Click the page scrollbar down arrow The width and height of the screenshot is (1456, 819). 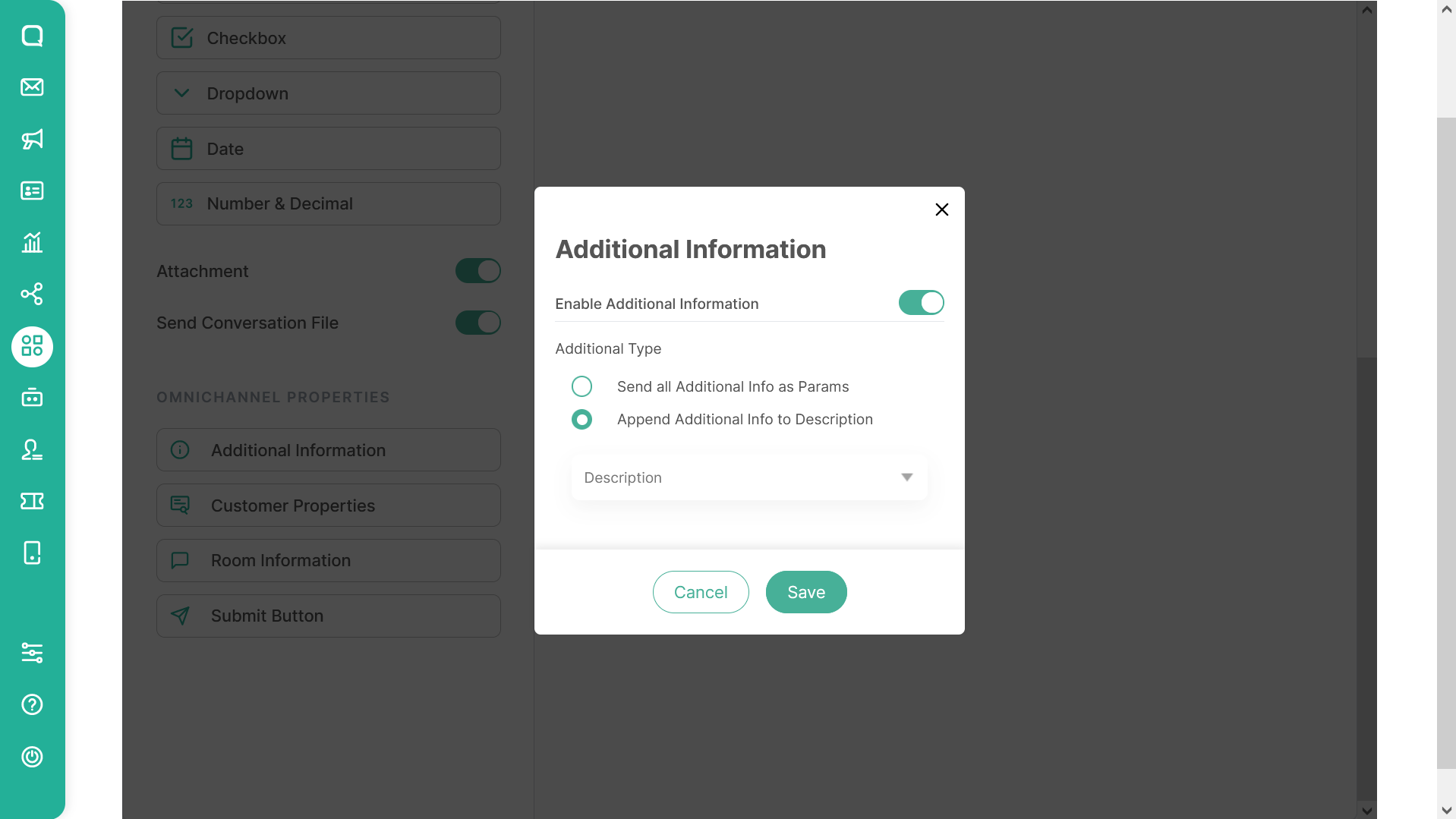pyautogui.click(x=1446, y=810)
